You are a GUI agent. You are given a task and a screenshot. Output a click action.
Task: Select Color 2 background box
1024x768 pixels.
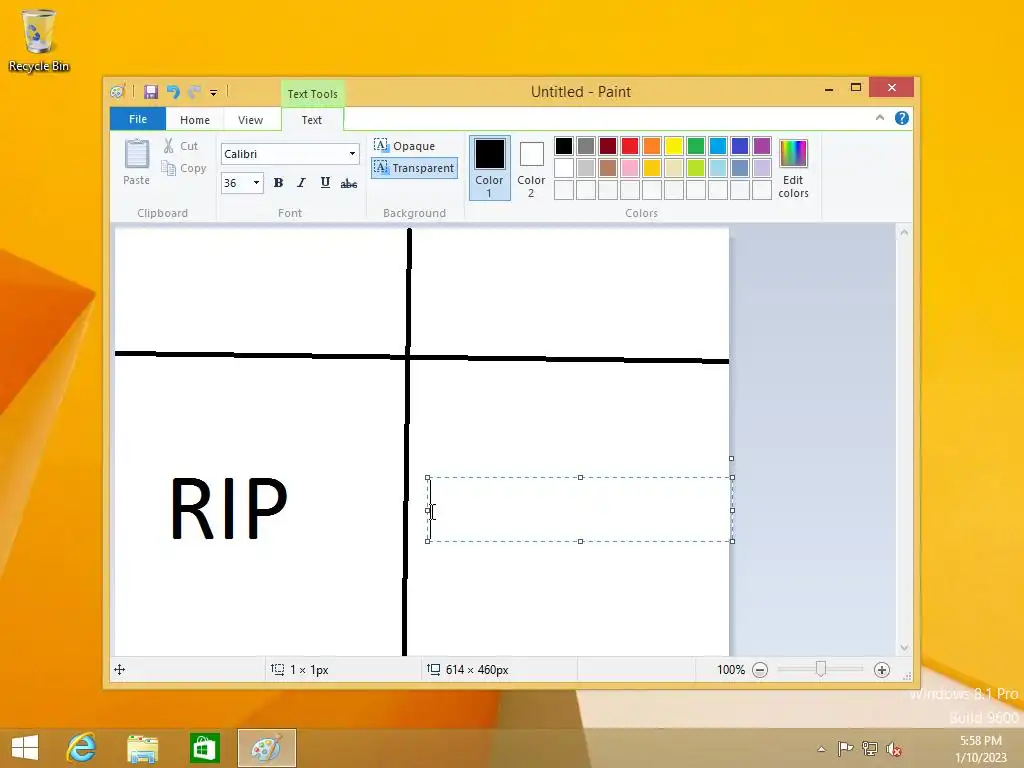point(531,168)
